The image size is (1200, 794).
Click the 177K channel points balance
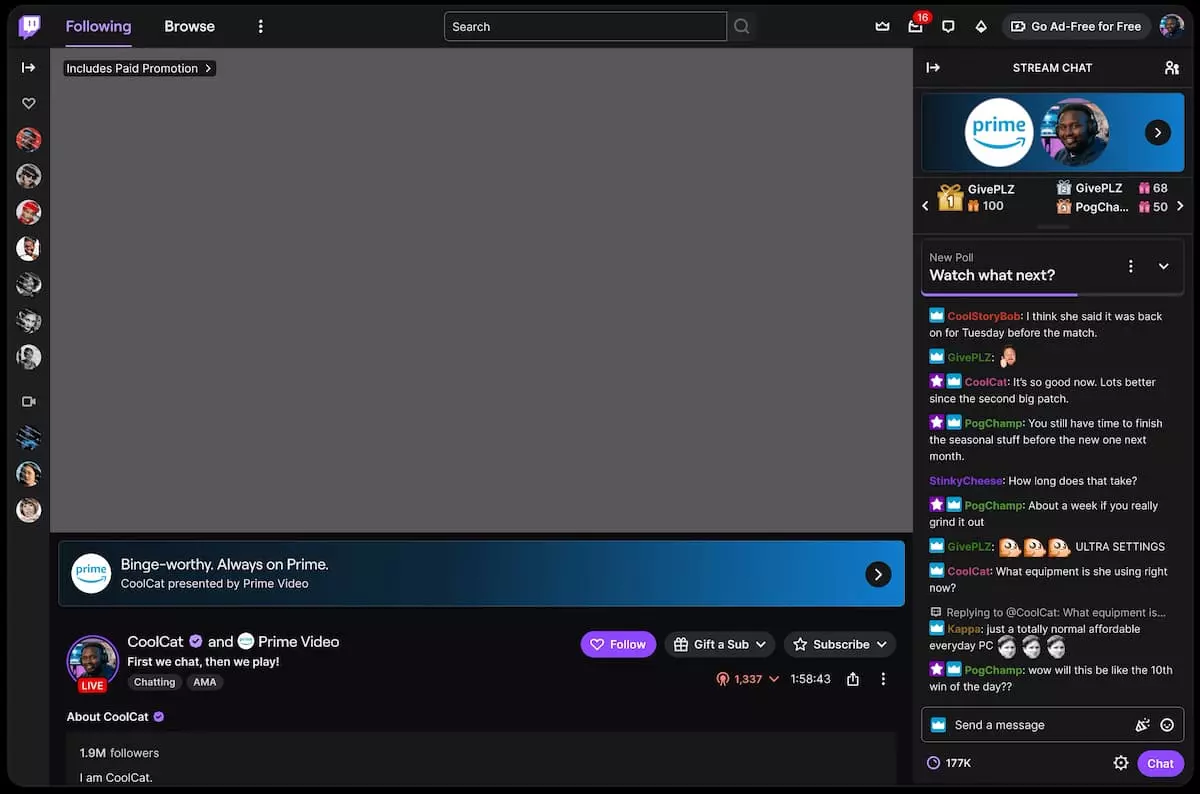pyautogui.click(x=949, y=763)
